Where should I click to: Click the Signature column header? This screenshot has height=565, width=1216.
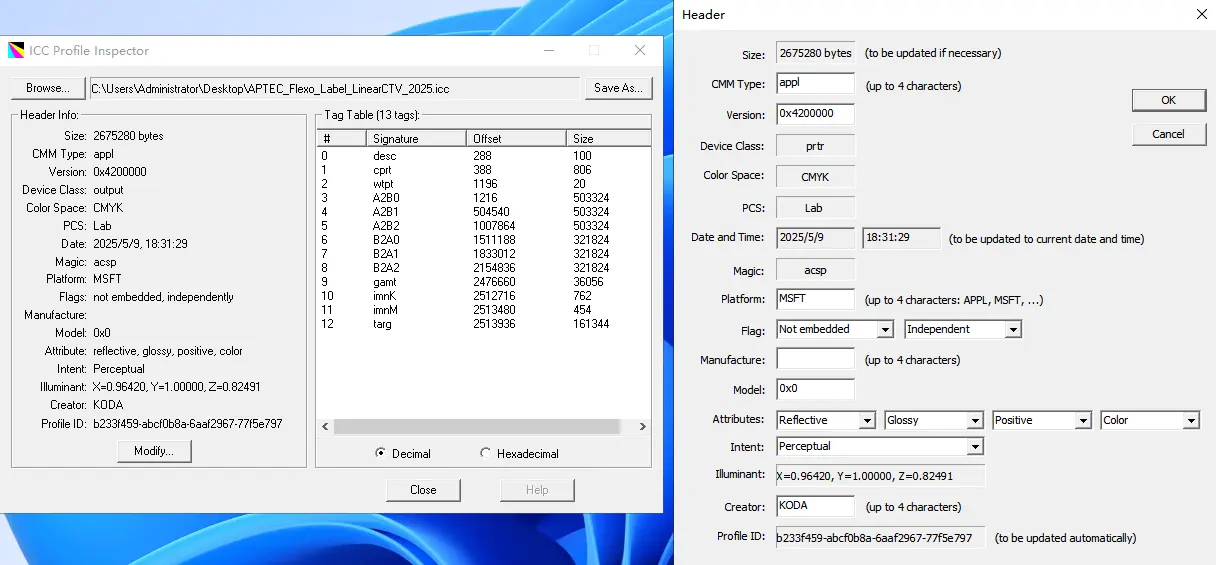(x=416, y=139)
